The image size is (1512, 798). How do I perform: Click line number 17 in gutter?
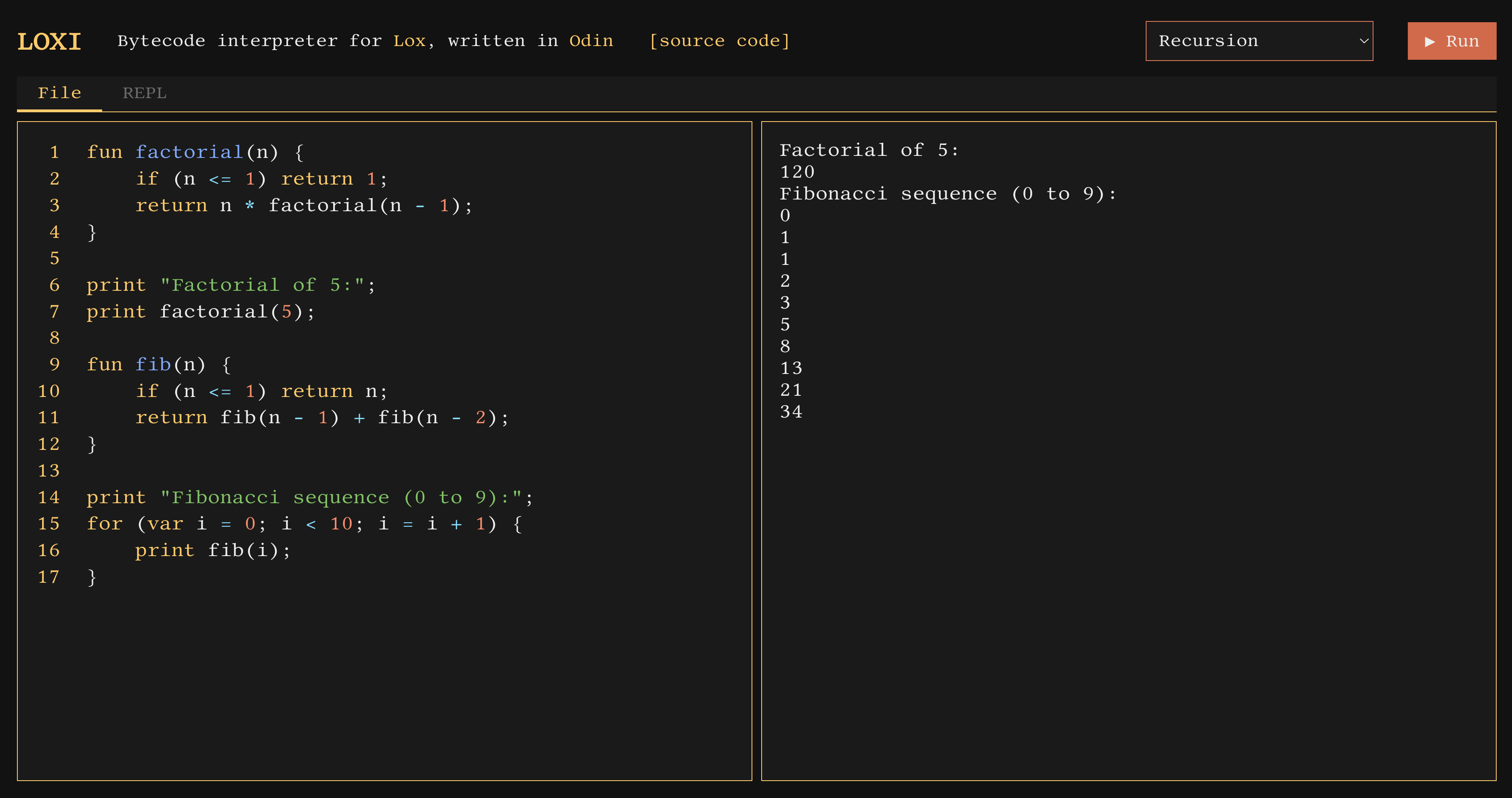pos(49,577)
